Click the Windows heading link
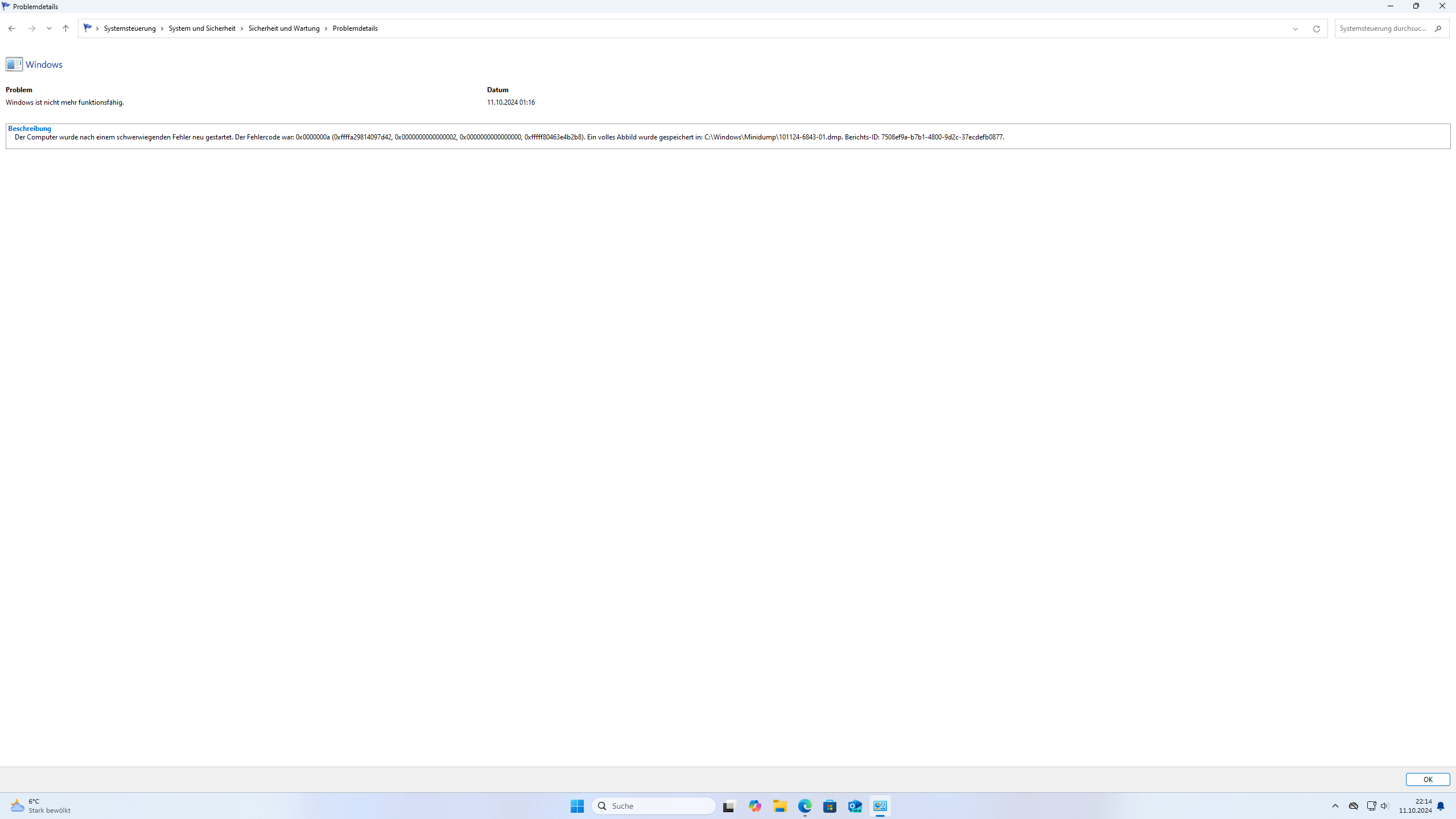Viewport: 1456px width, 819px height. click(44, 64)
